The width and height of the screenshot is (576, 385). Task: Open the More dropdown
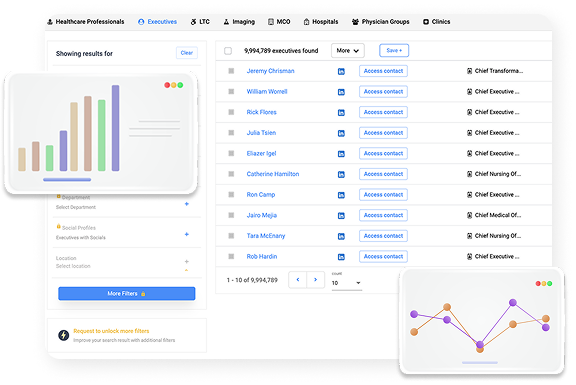pos(348,51)
